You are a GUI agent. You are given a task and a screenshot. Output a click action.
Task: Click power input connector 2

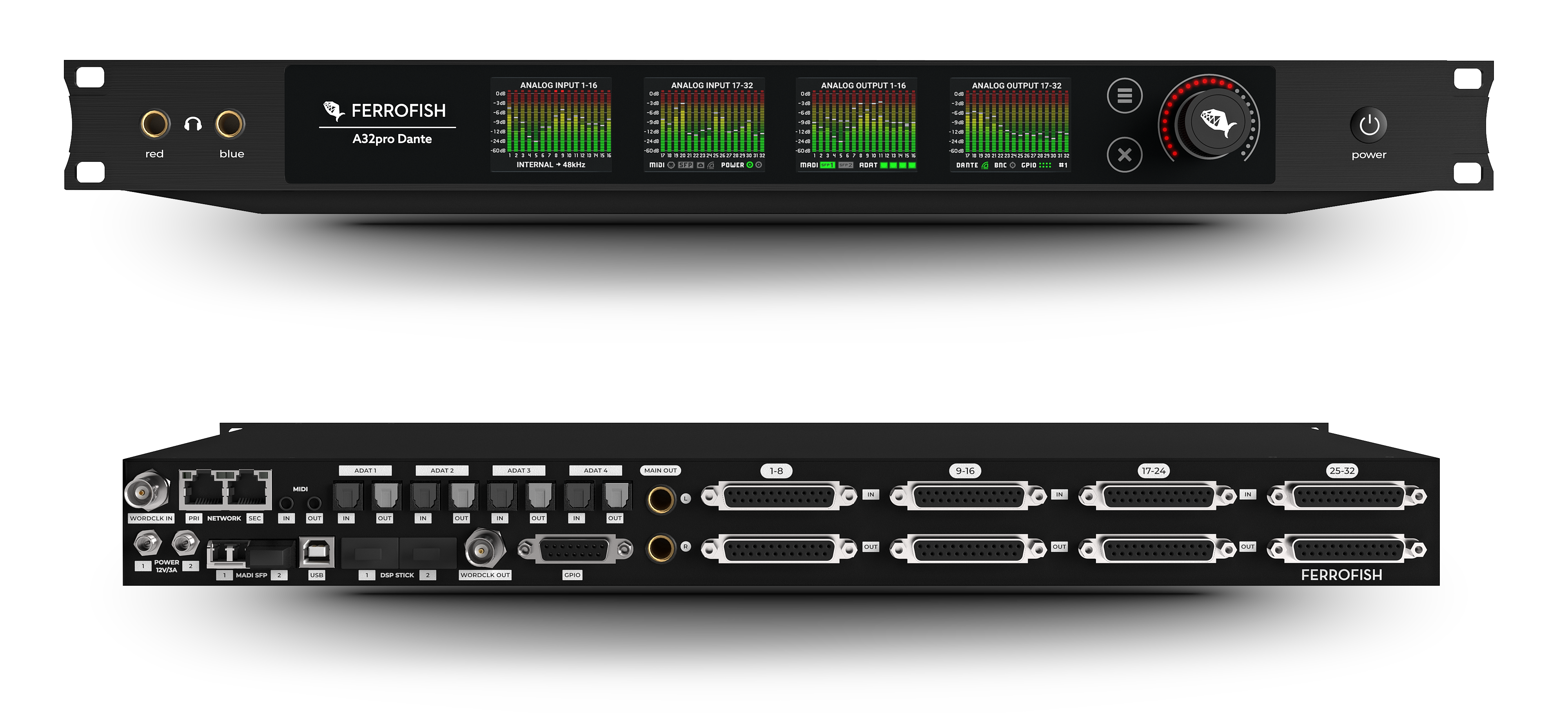[186, 542]
